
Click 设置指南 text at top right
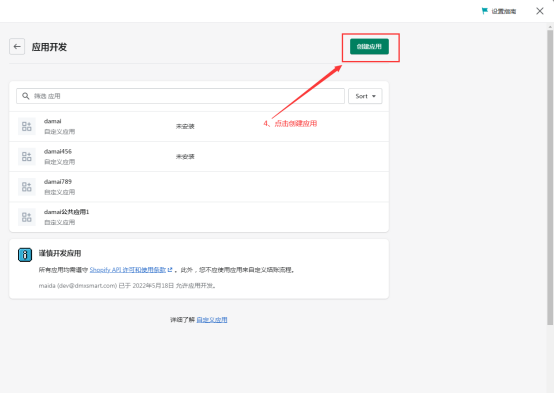(504, 11)
